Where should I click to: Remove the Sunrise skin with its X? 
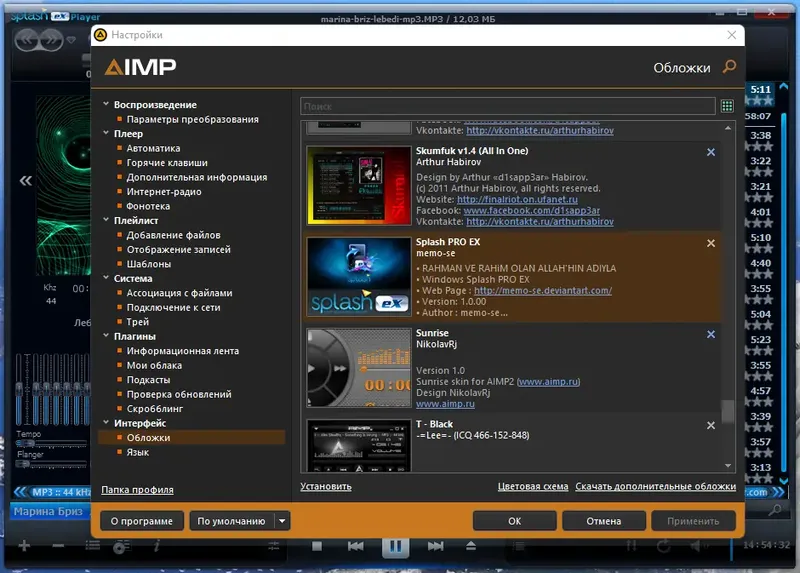[711, 334]
